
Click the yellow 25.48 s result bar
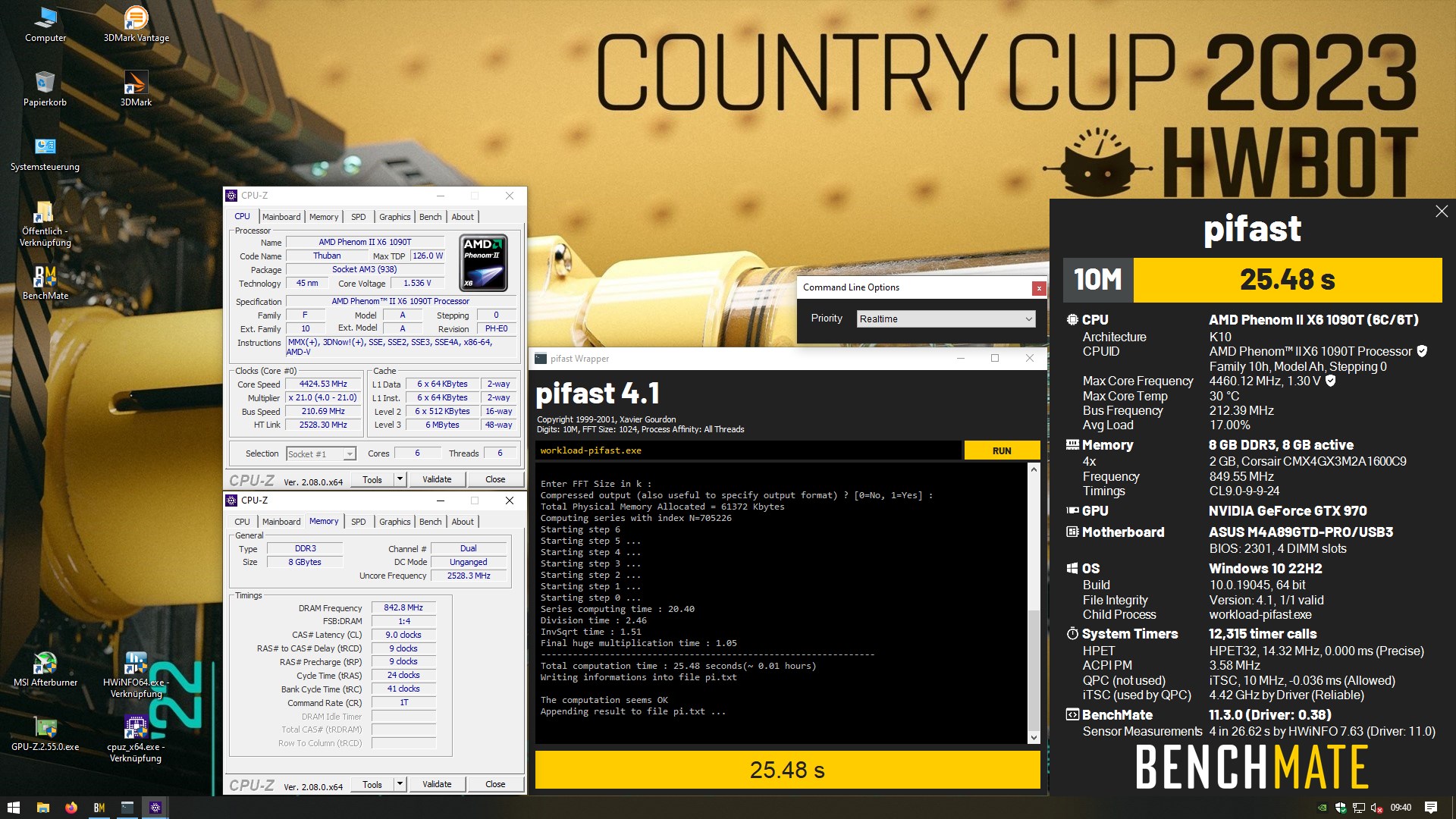(x=787, y=770)
